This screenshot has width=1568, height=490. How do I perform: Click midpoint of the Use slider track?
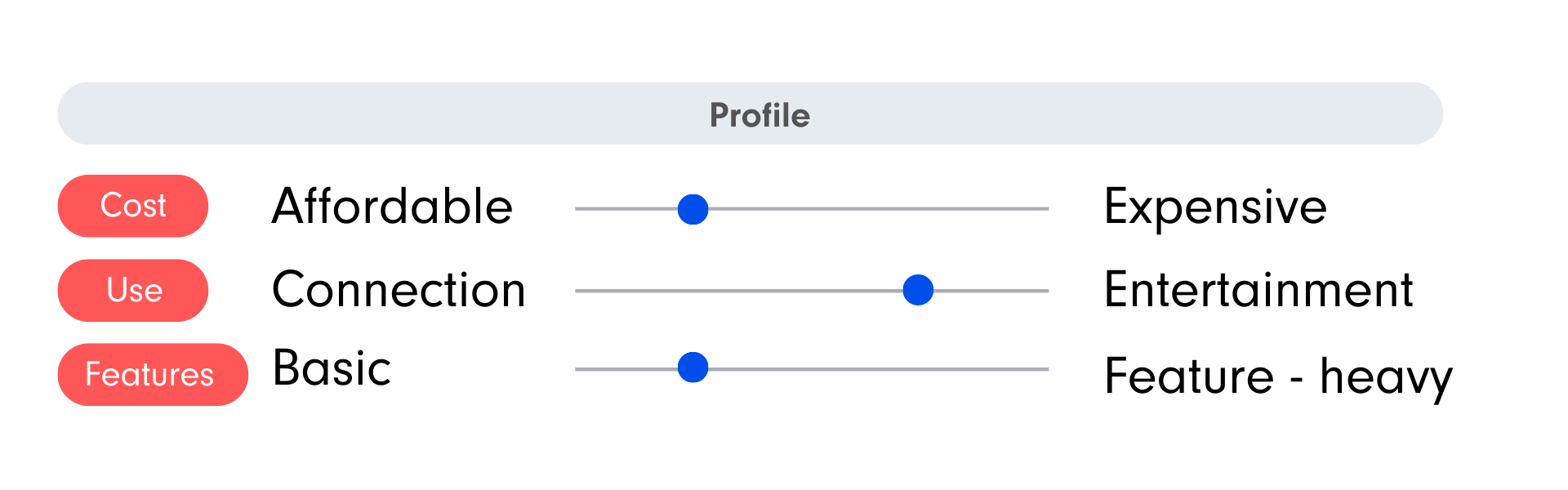[812, 291]
